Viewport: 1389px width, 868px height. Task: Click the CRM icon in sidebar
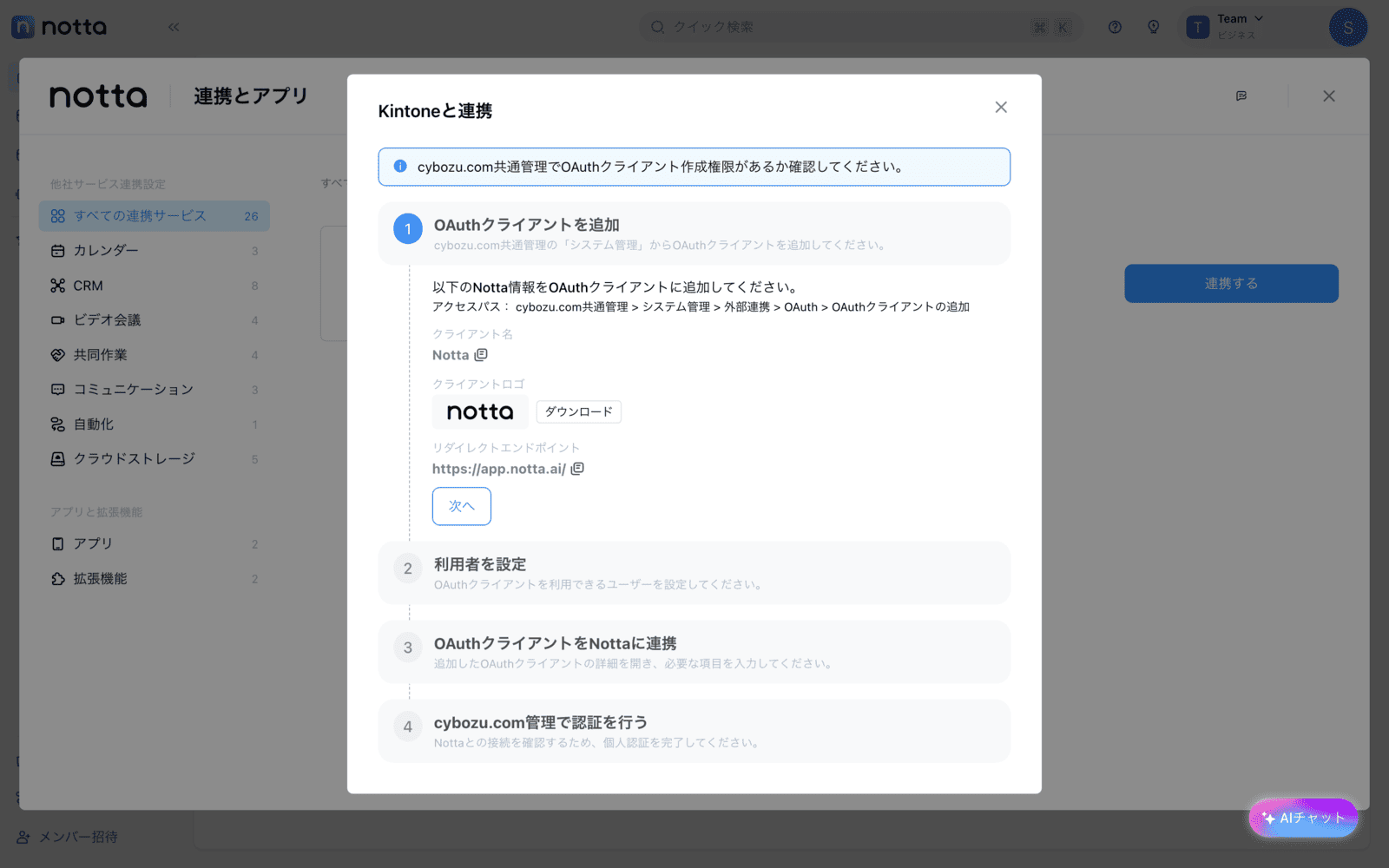click(x=57, y=286)
